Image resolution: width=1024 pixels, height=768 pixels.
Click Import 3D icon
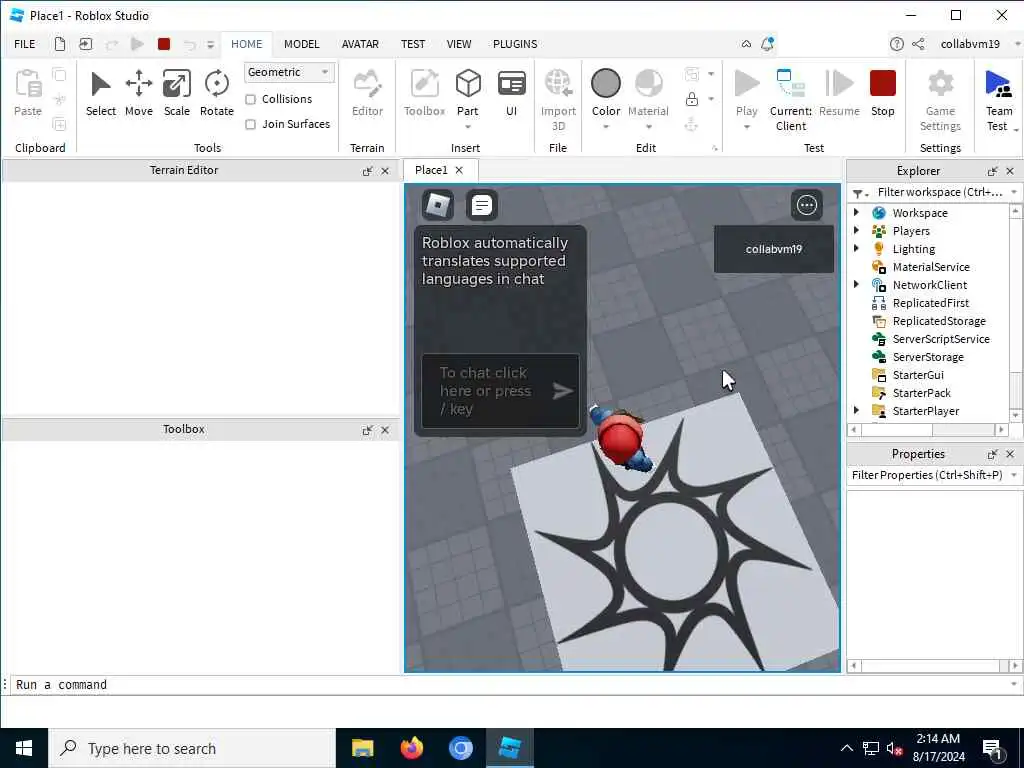(558, 84)
